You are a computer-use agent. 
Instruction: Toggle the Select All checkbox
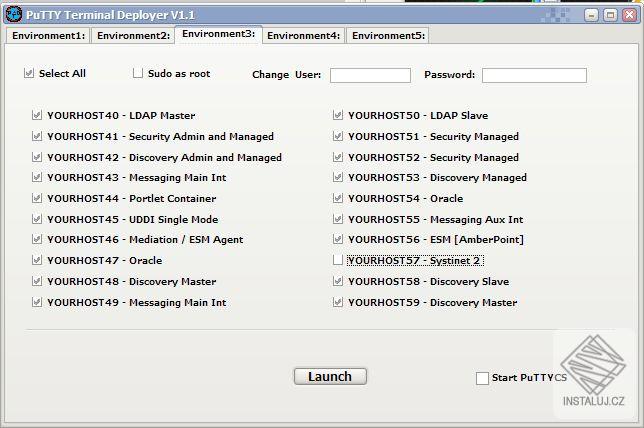click(30, 74)
